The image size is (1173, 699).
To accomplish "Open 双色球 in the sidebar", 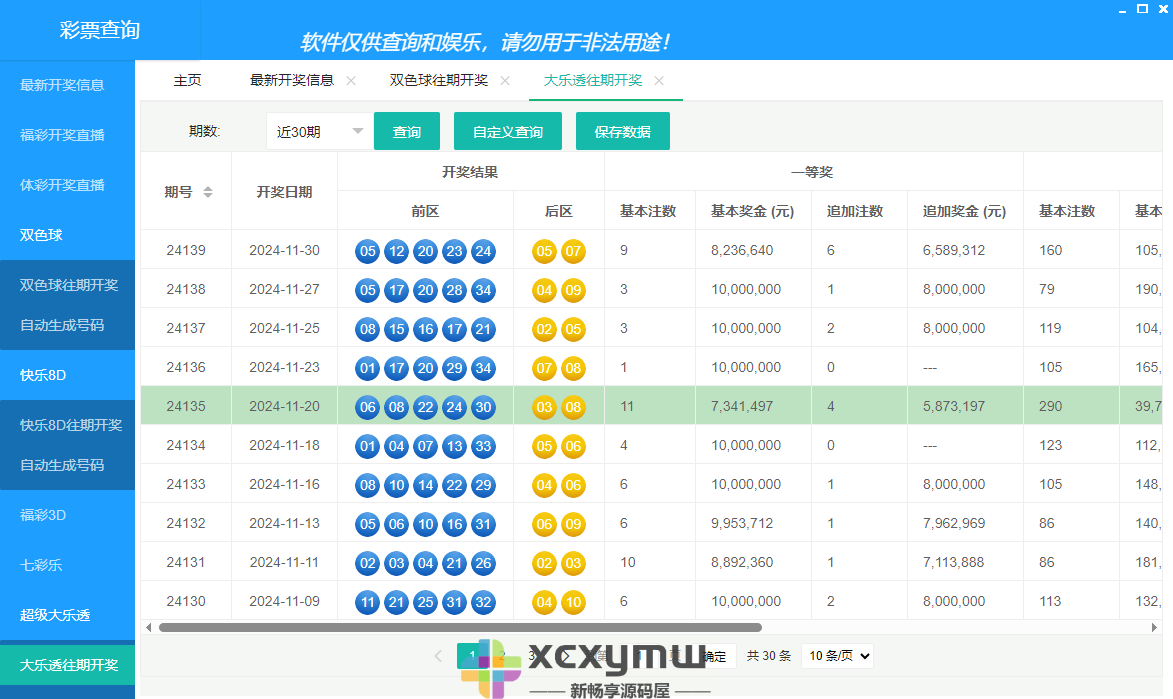I will 40,235.
